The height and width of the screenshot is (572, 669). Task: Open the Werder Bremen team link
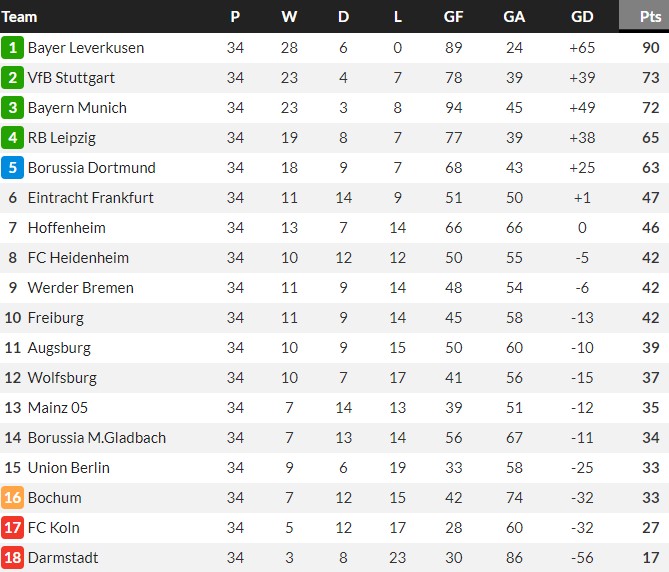pos(81,288)
